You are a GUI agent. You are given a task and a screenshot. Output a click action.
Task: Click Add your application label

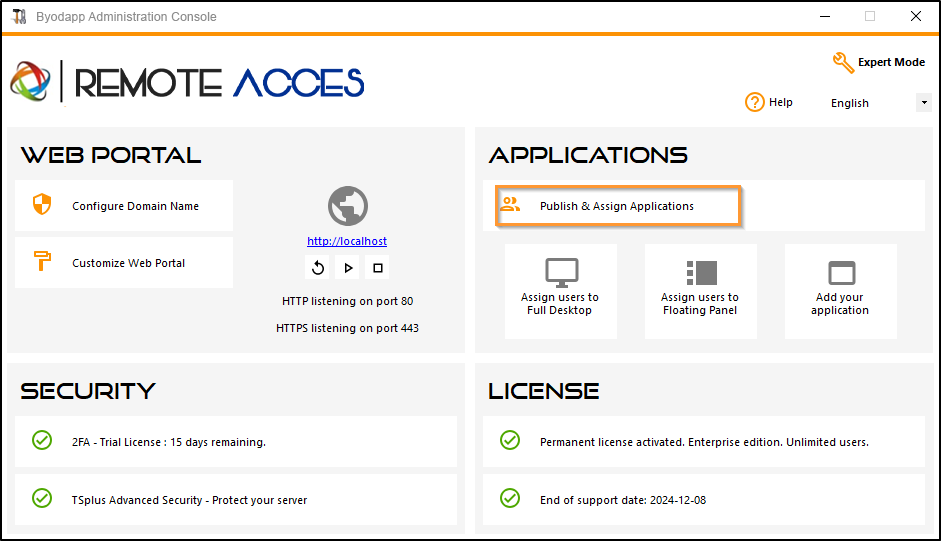(840, 304)
